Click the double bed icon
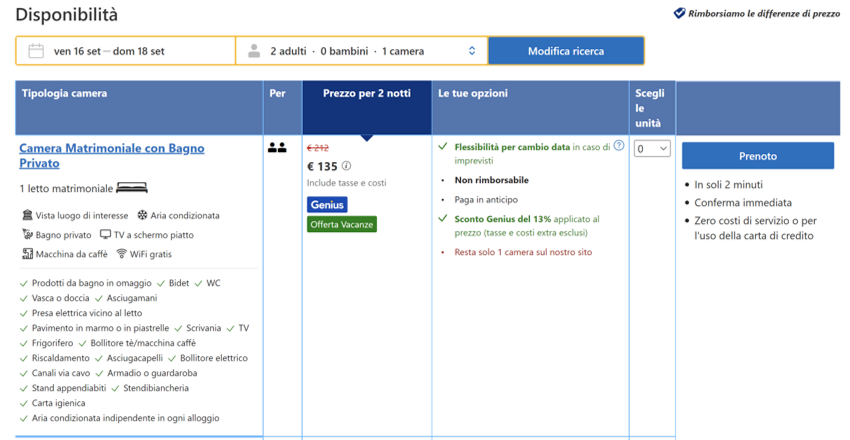The width and height of the screenshot is (850, 440). point(132,188)
